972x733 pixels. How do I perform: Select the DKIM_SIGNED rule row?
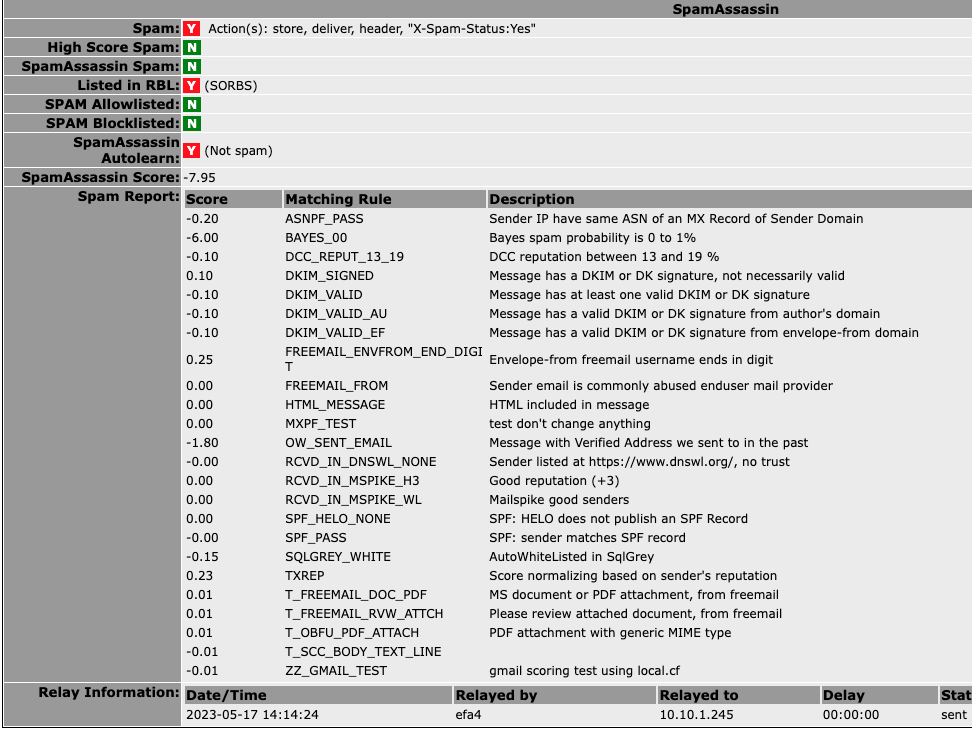click(x=400, y=275)
